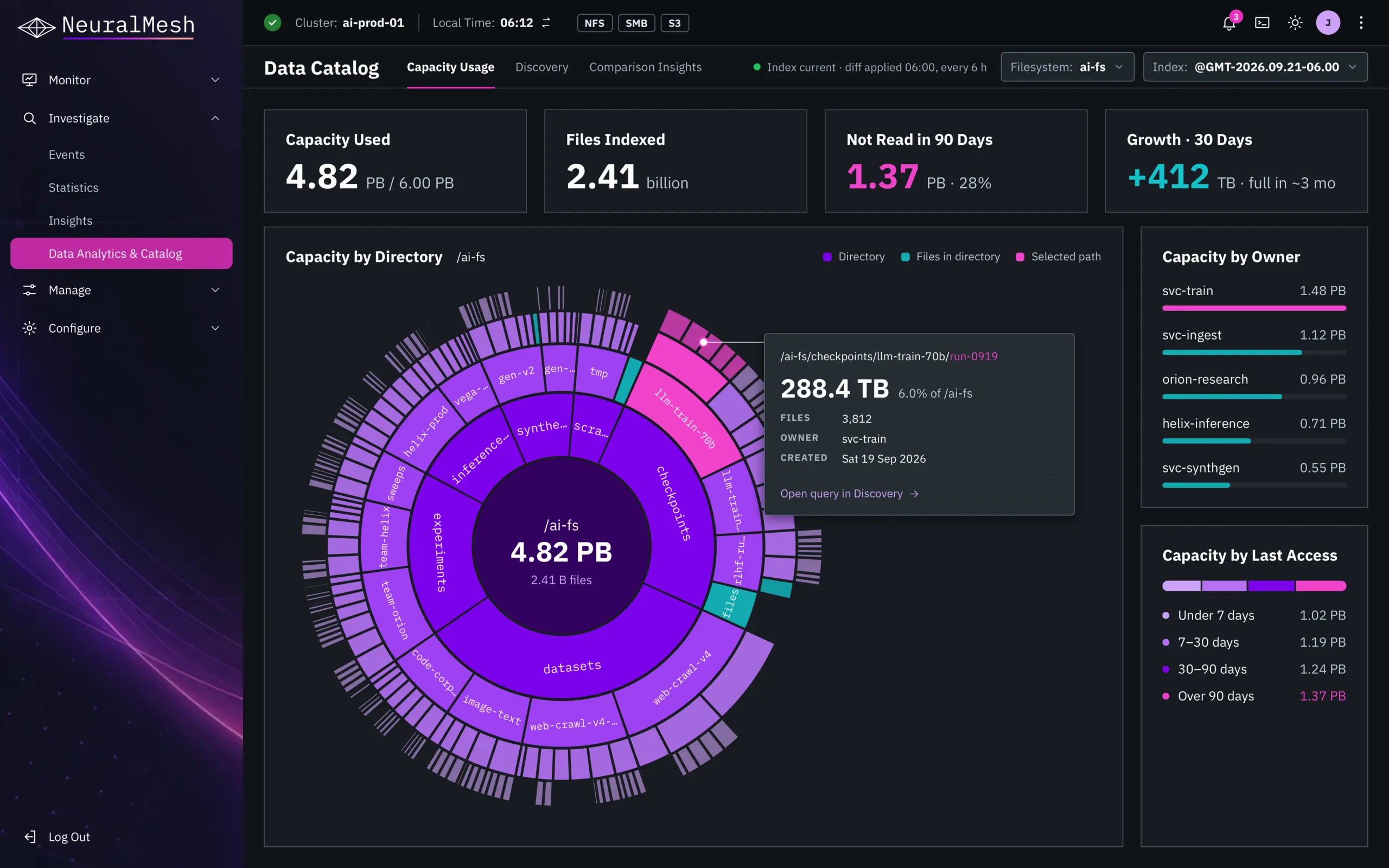Screen dimensions: 1389x868
Task: Switch to the Capacity Usage tab
Action: [x=450, y=67]
